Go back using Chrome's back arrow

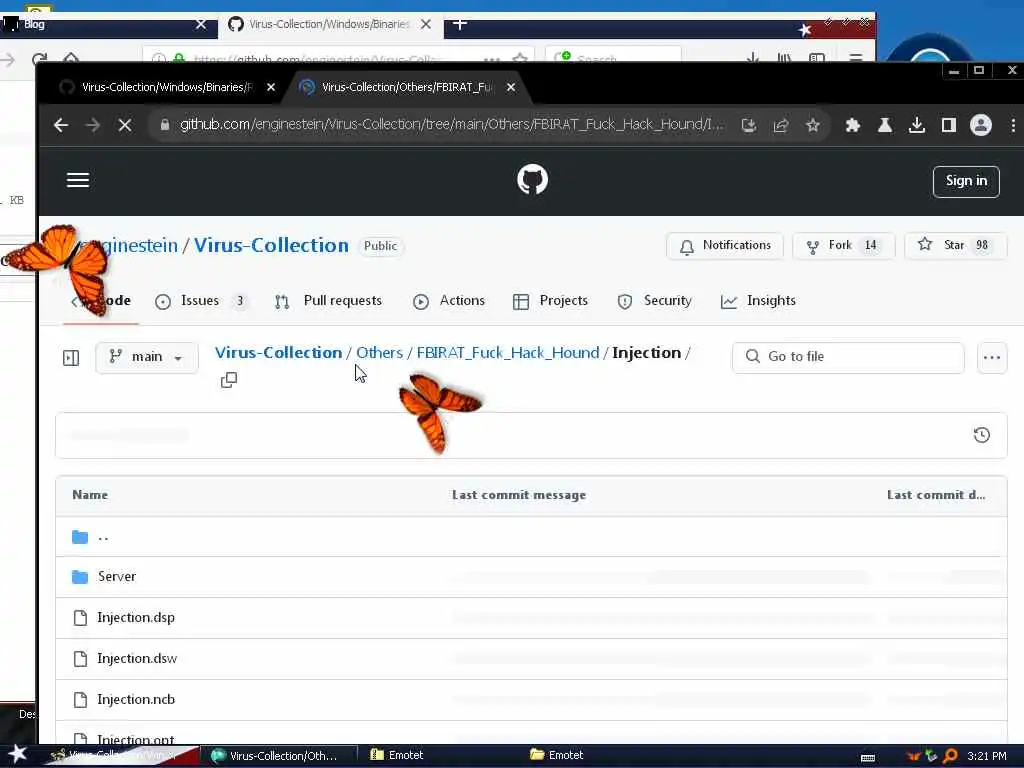coord(61,125)
